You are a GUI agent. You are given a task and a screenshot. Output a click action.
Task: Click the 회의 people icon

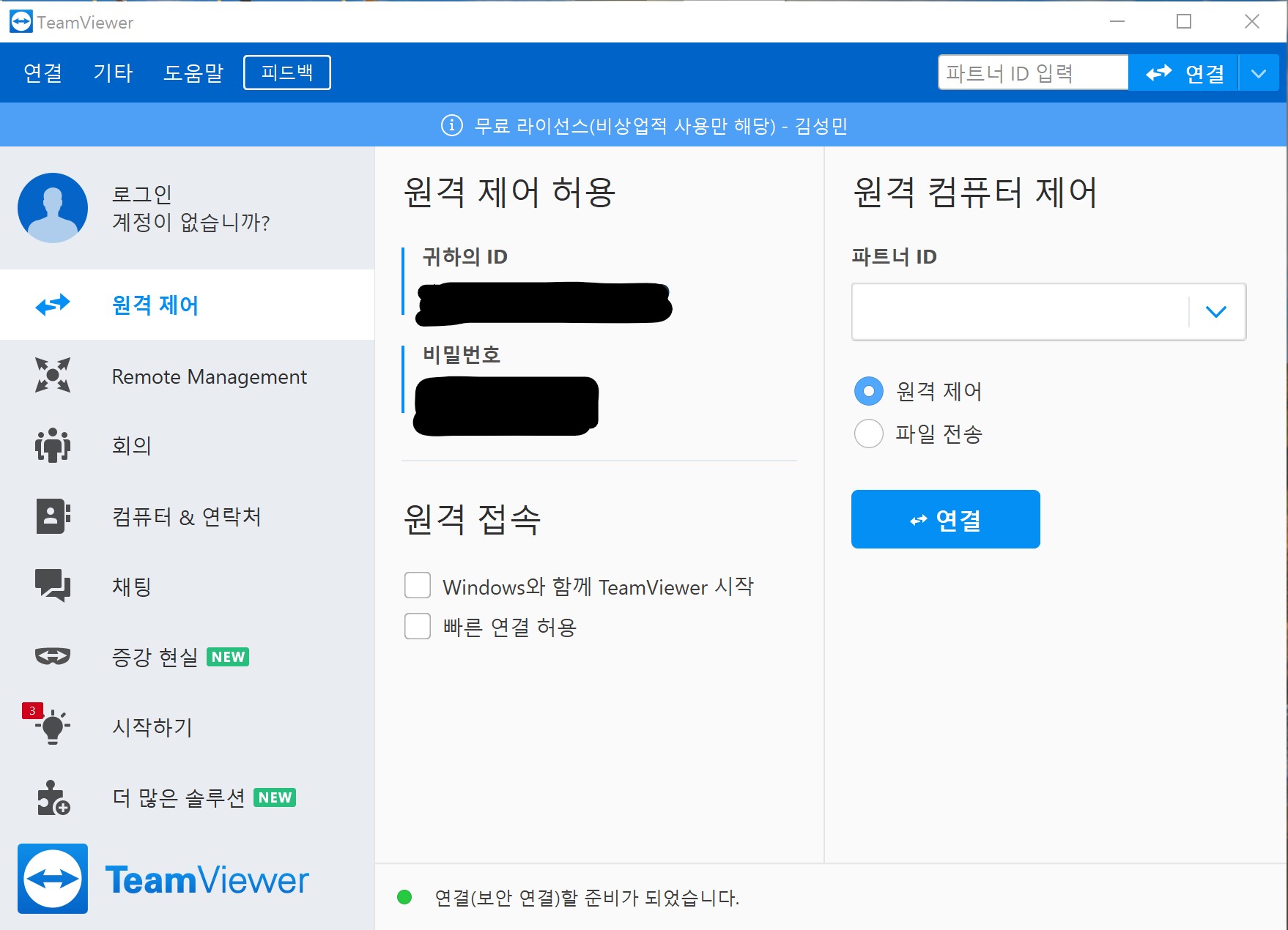click(53, 444)
